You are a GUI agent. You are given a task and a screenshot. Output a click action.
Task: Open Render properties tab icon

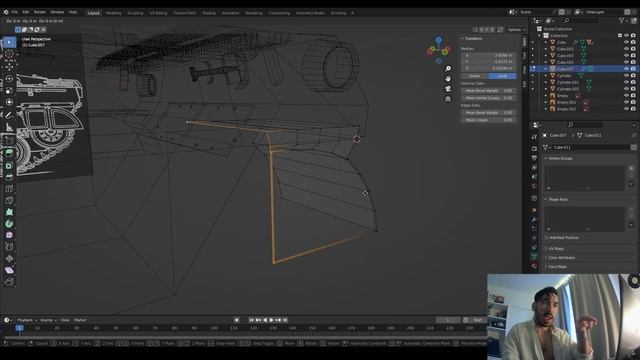[x=534, y=148]
